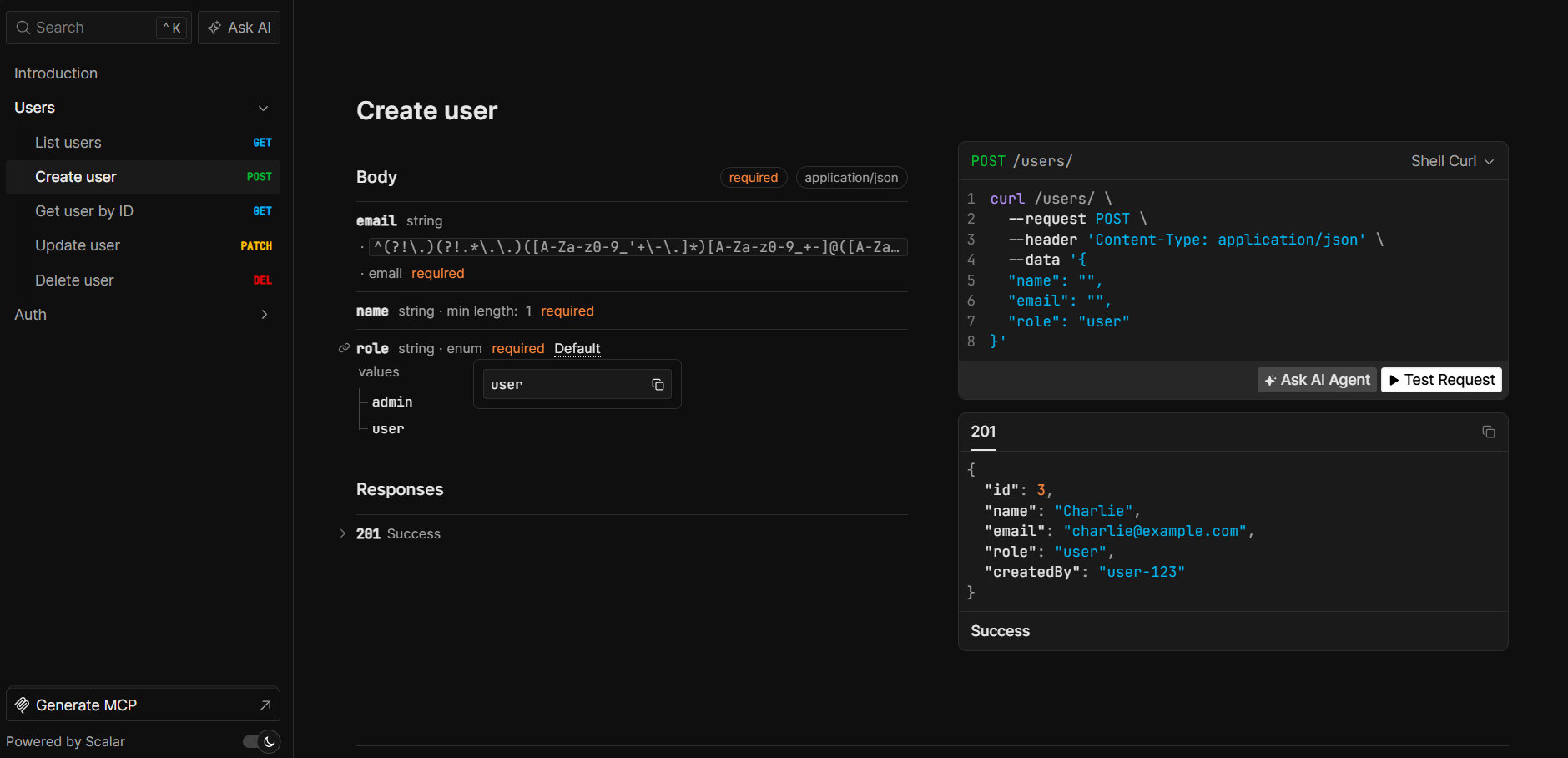
Task: Click the 'email' property label
Action: pos(376,220)
